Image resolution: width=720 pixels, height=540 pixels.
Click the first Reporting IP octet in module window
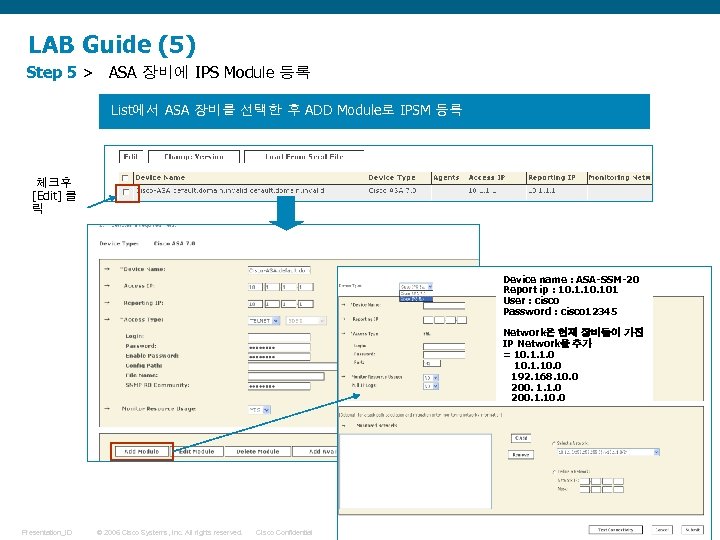point(428,320)
